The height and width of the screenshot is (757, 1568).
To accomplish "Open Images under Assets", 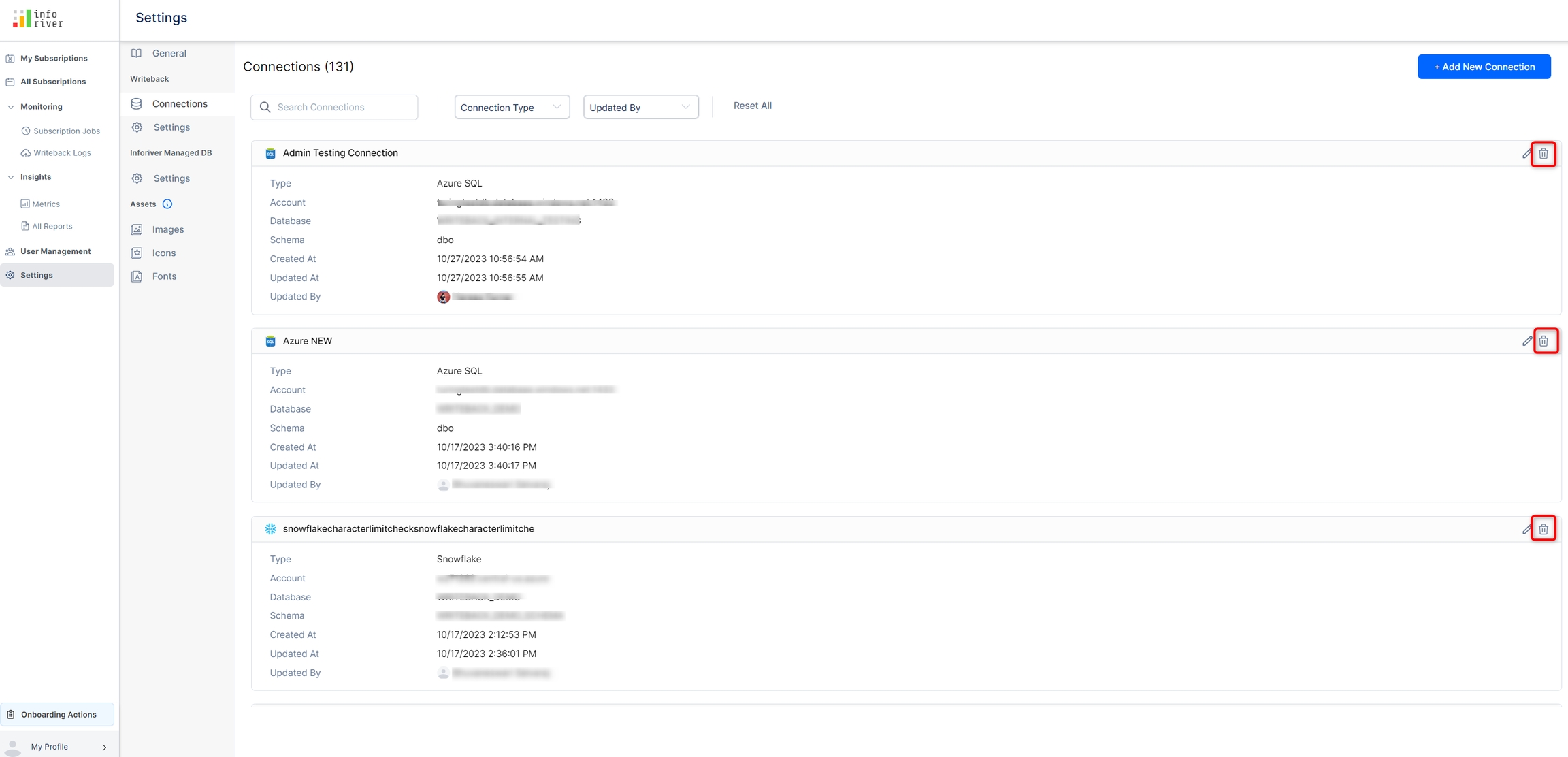I will coord(167,229).
